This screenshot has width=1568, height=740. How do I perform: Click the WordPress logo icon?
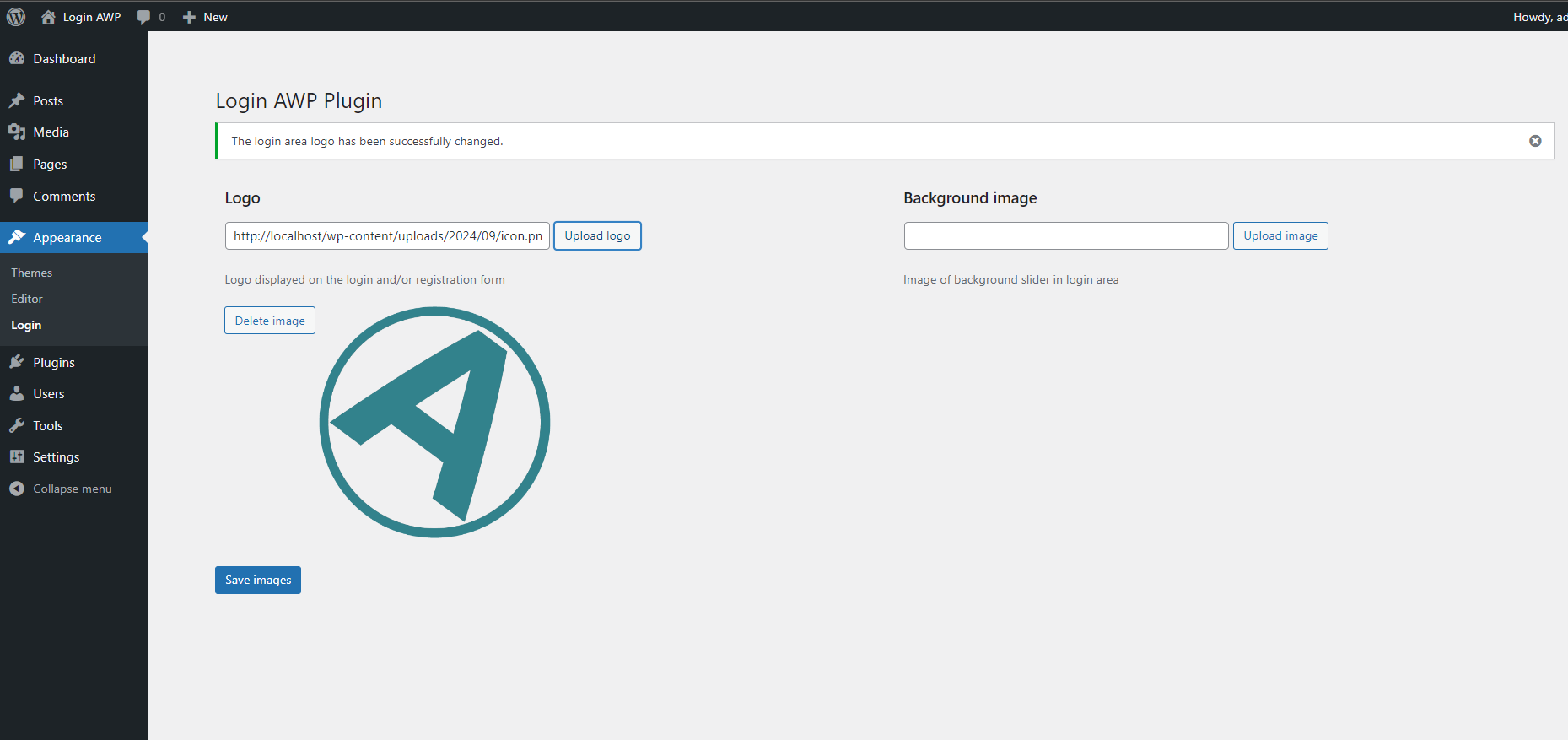[x=16, y=17]
